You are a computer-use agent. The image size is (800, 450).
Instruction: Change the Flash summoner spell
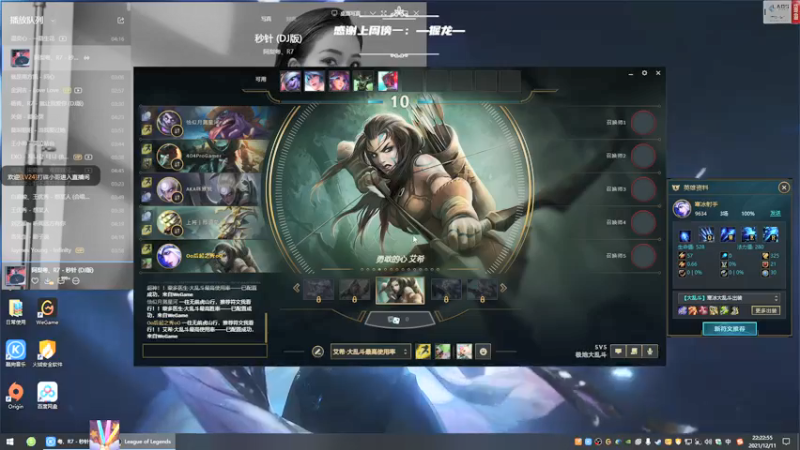click(x=422, y=352)
